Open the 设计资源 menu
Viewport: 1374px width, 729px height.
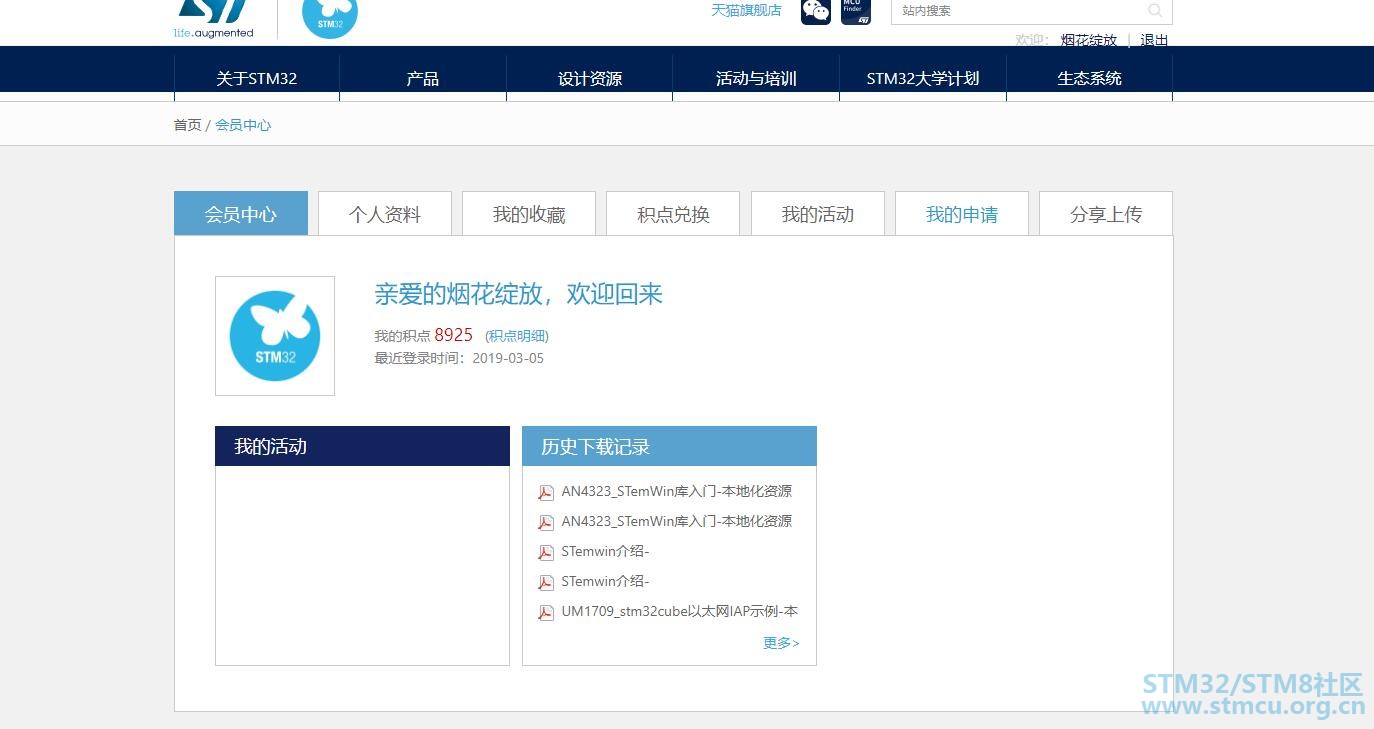(x=590, y=78)
